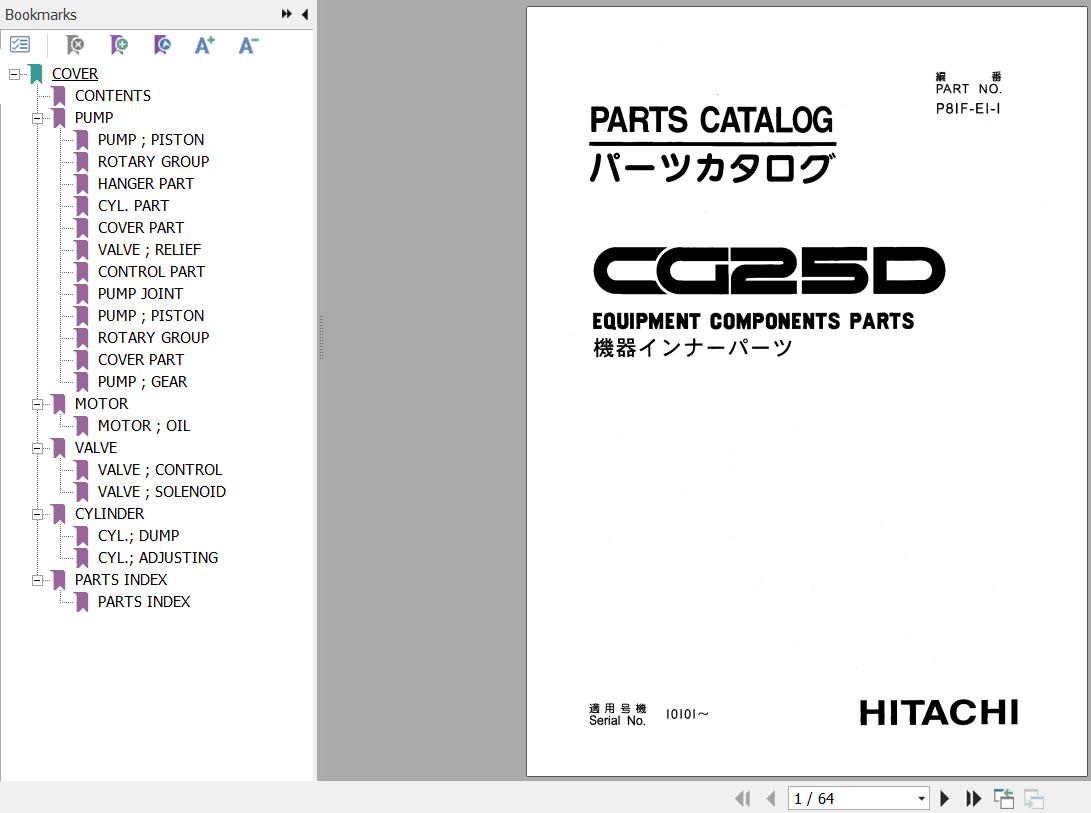Image resolution: width=1091 pixels, height=813 pixels.
Task: Open the CYL.; DUMP bookmark
Action: coord(138,536)
